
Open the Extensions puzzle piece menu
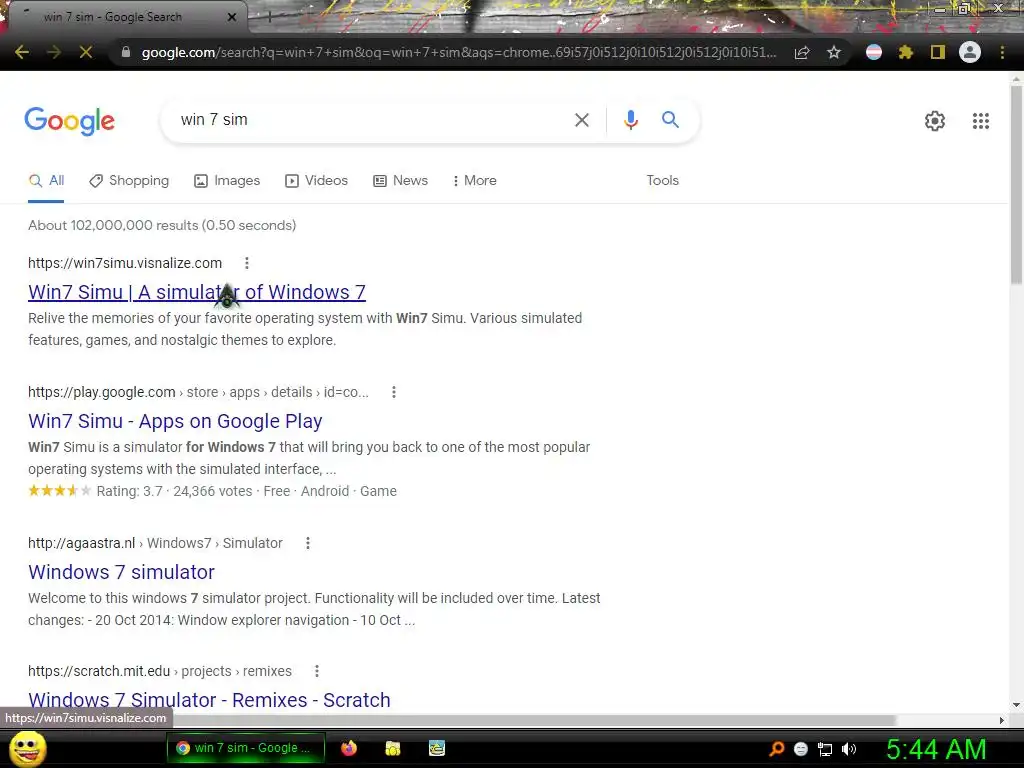(906, 52)
